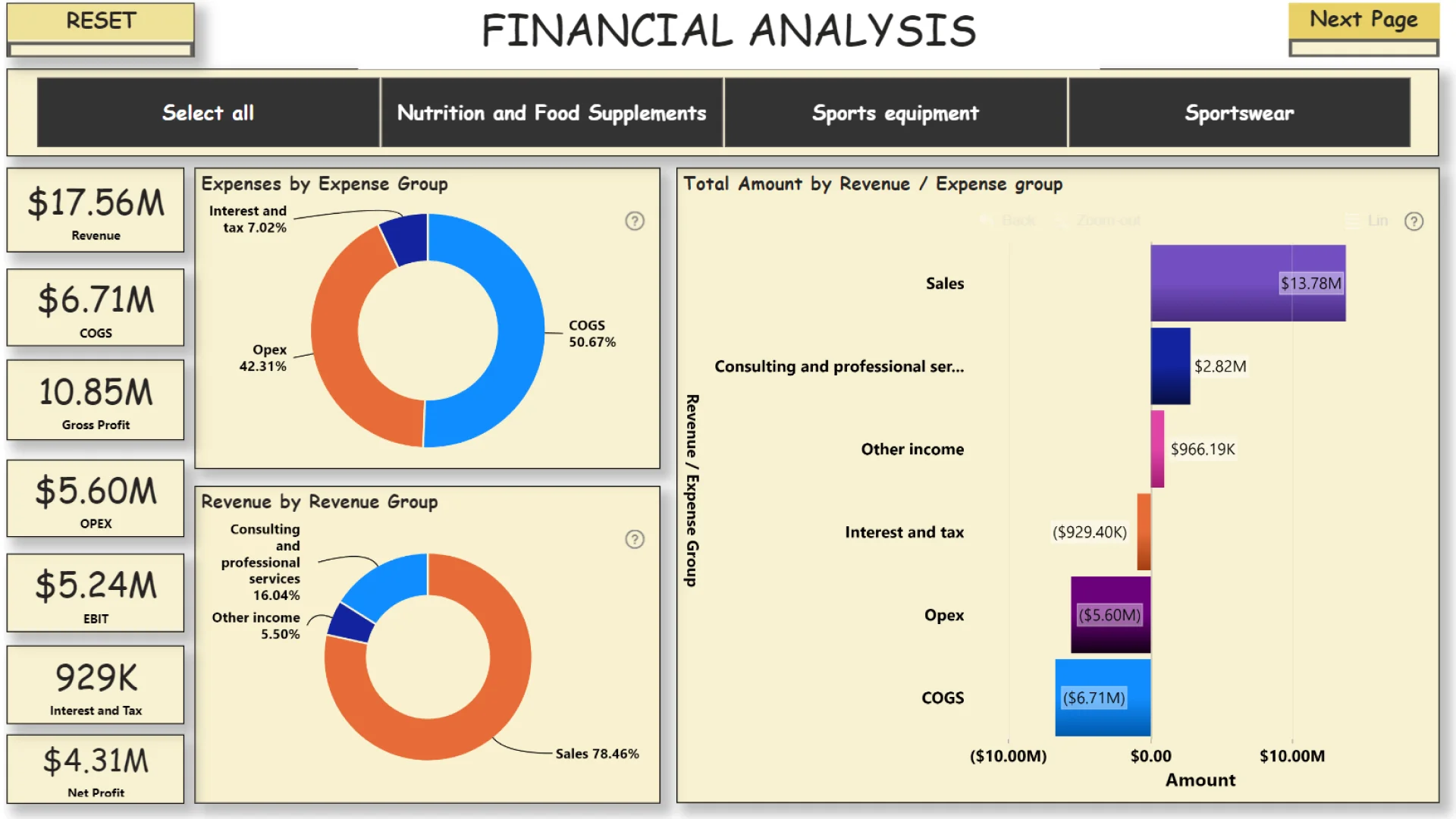The image size is (1456, 819).
Task: Filter by Sportswear
Action: coord(1239,112)
